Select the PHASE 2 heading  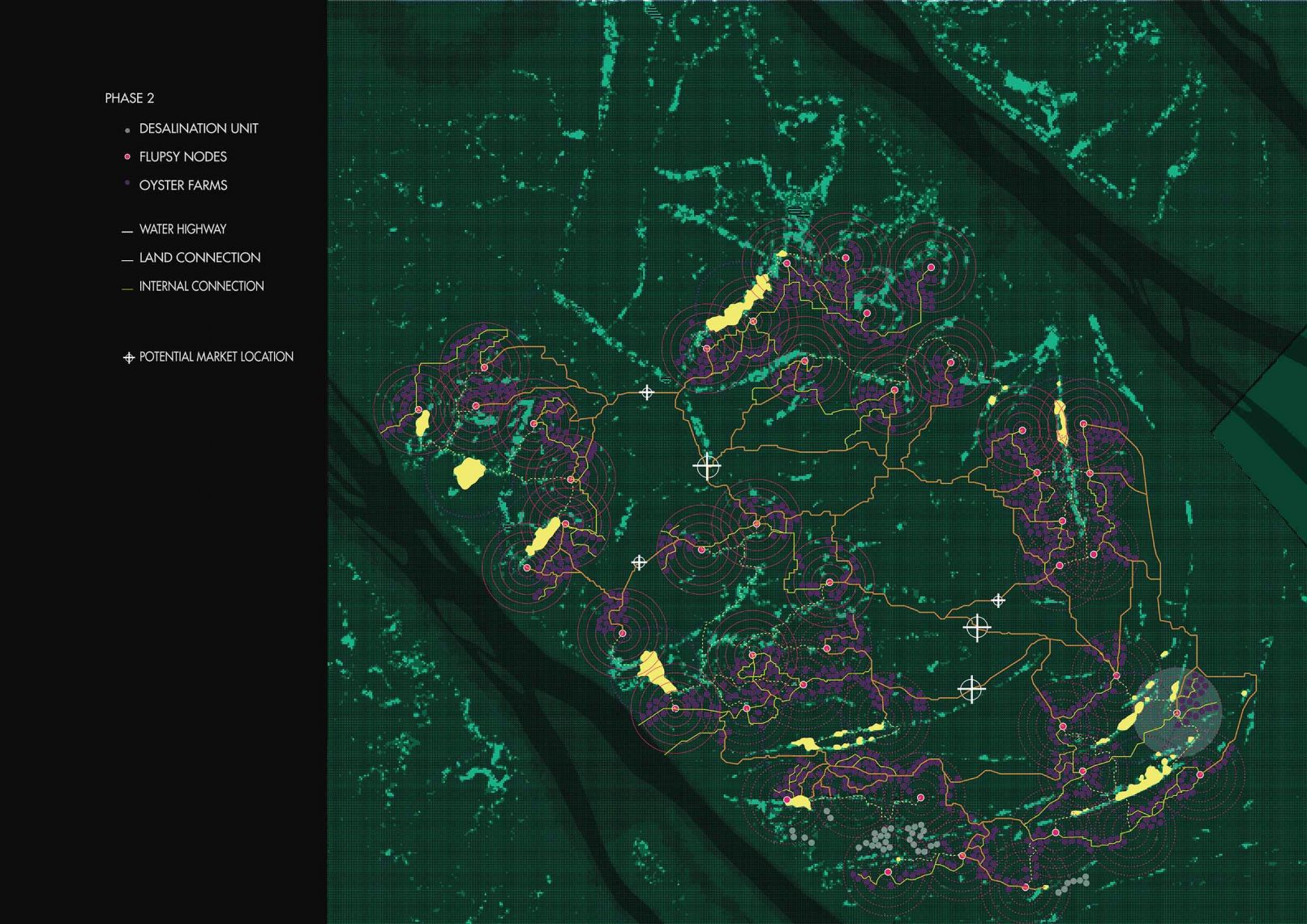pos(130,98)
